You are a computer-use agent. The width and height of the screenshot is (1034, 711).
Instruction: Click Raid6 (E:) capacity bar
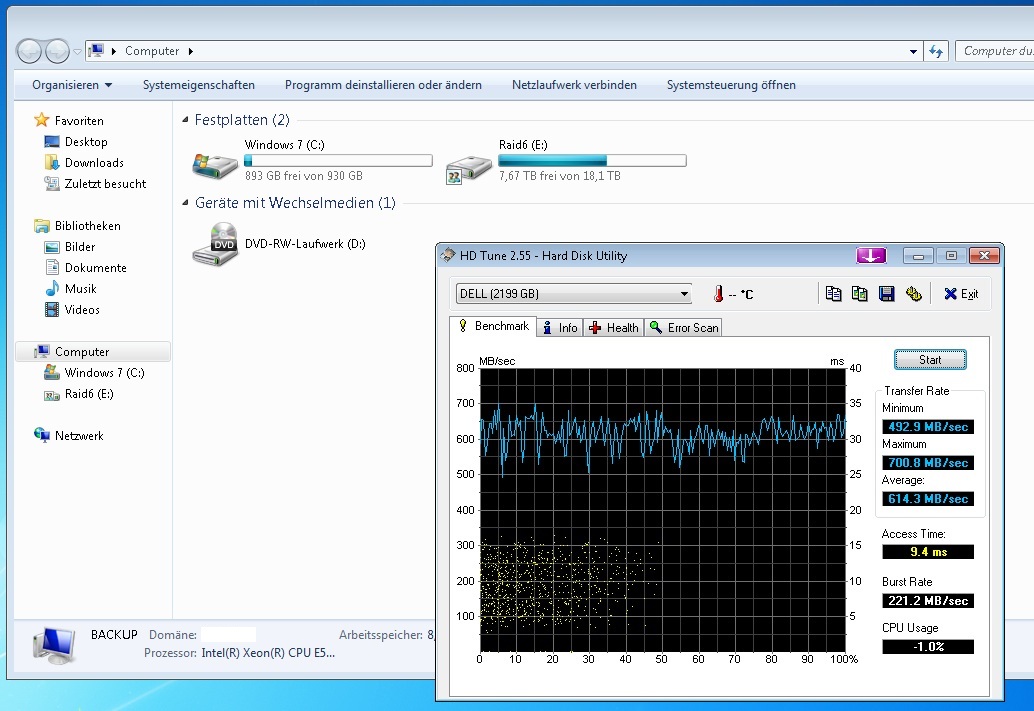pos(592,160)
